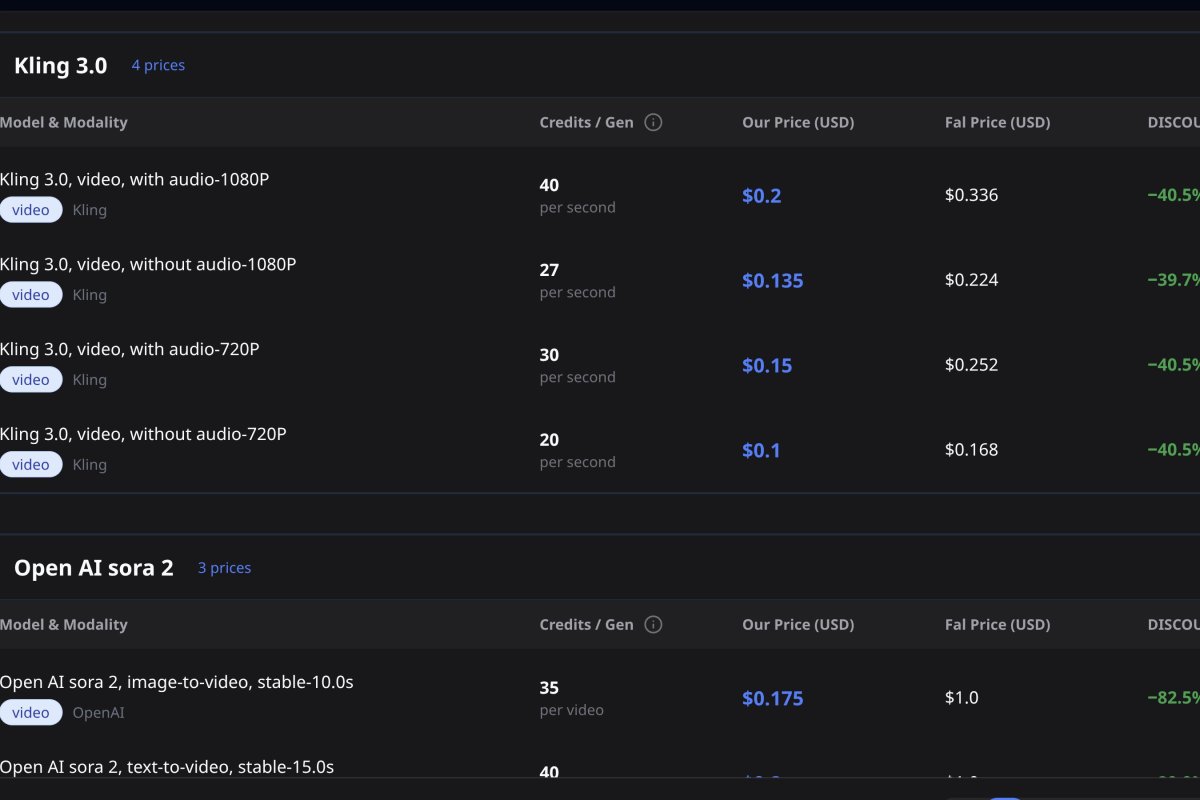Screen dimensions: 1200x800
Task: Open the 4 prices link next to Kling 3.0
Action: tap(157, 65)
